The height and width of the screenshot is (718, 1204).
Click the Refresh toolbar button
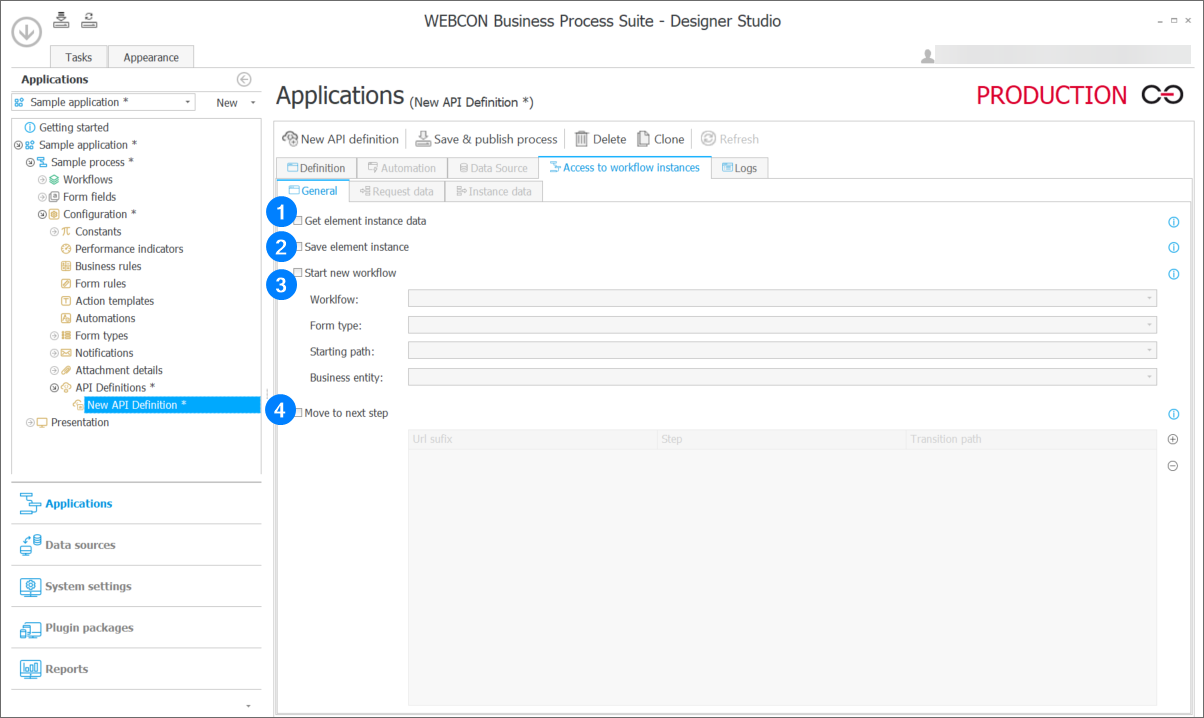point(729,139)
